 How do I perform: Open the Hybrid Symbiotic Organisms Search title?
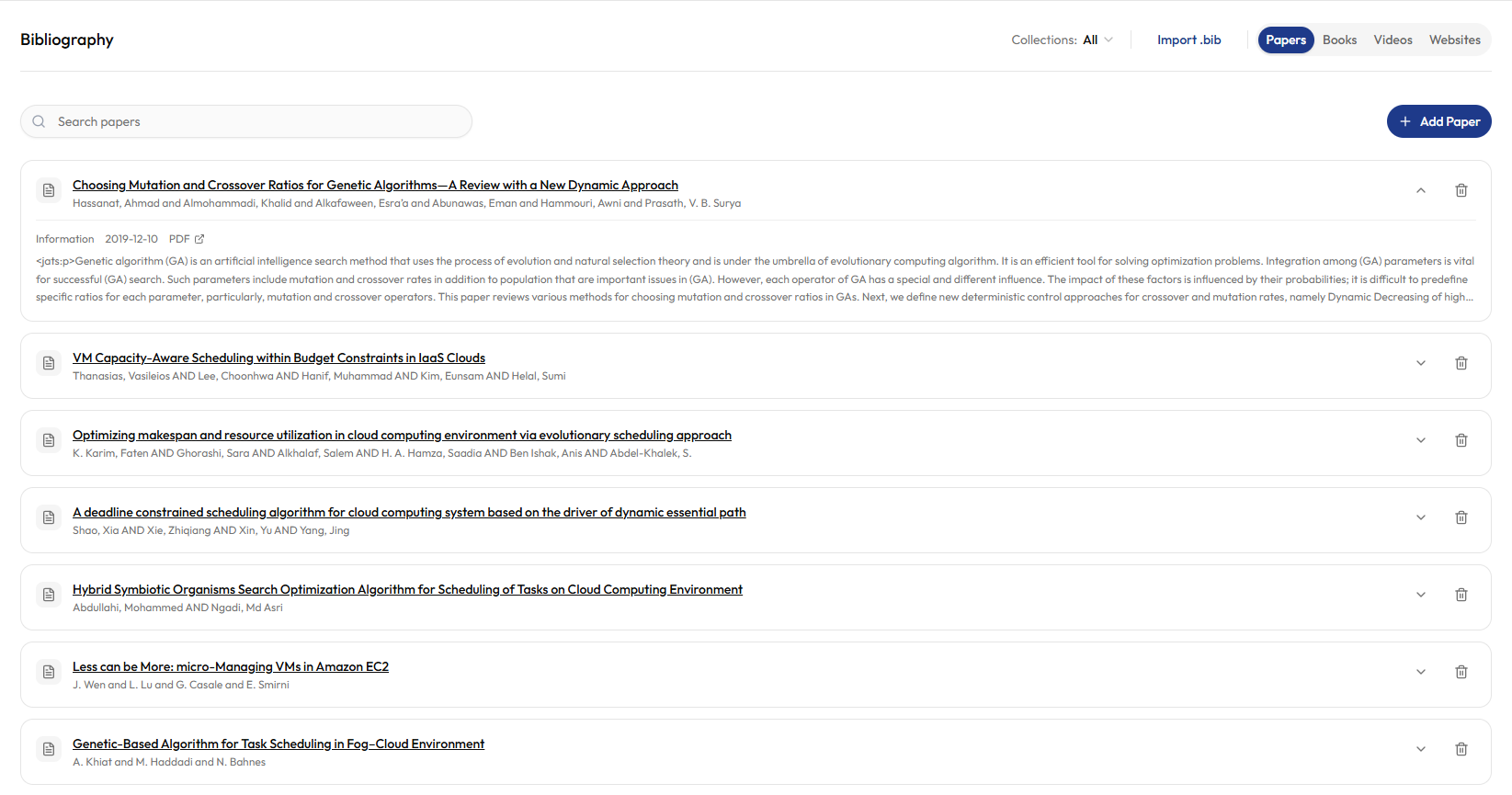click(x=407, y=589)
